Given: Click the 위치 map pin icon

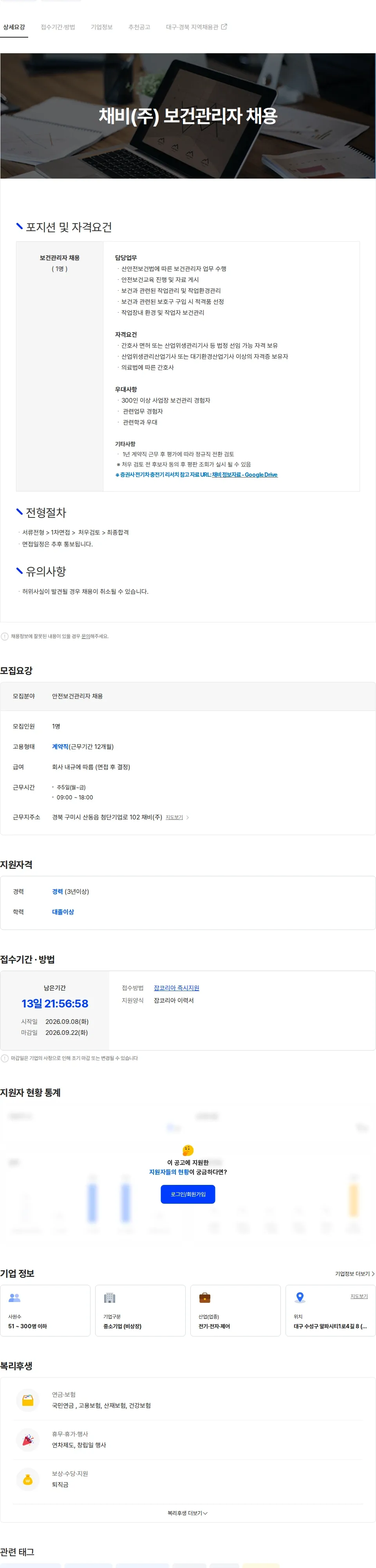Looking at the screenshot, I should coord(300,1298).
